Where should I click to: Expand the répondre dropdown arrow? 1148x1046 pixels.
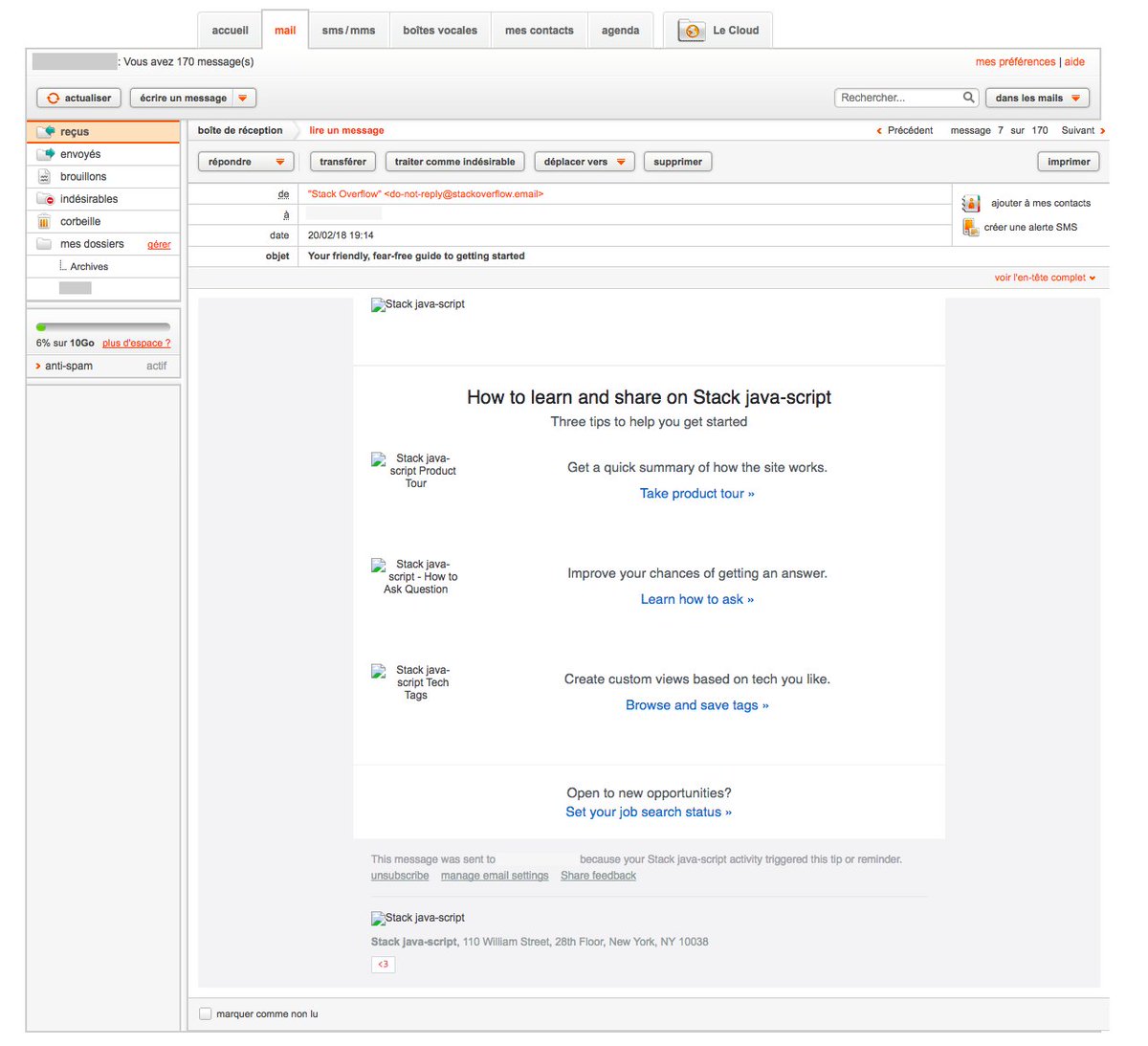pos(279,162)
